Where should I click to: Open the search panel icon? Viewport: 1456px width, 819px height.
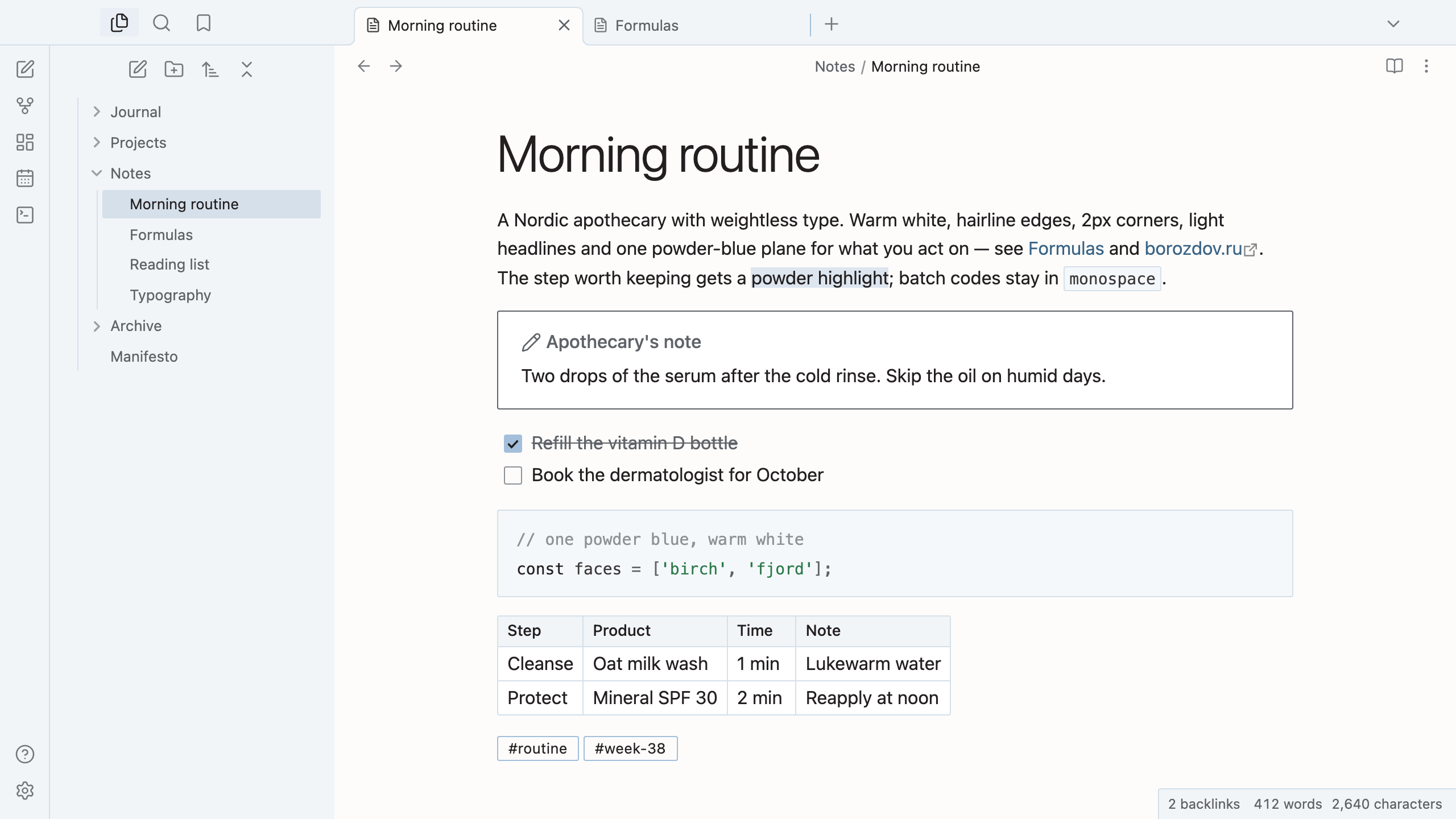pyautogui.click(x=162, y=23)
